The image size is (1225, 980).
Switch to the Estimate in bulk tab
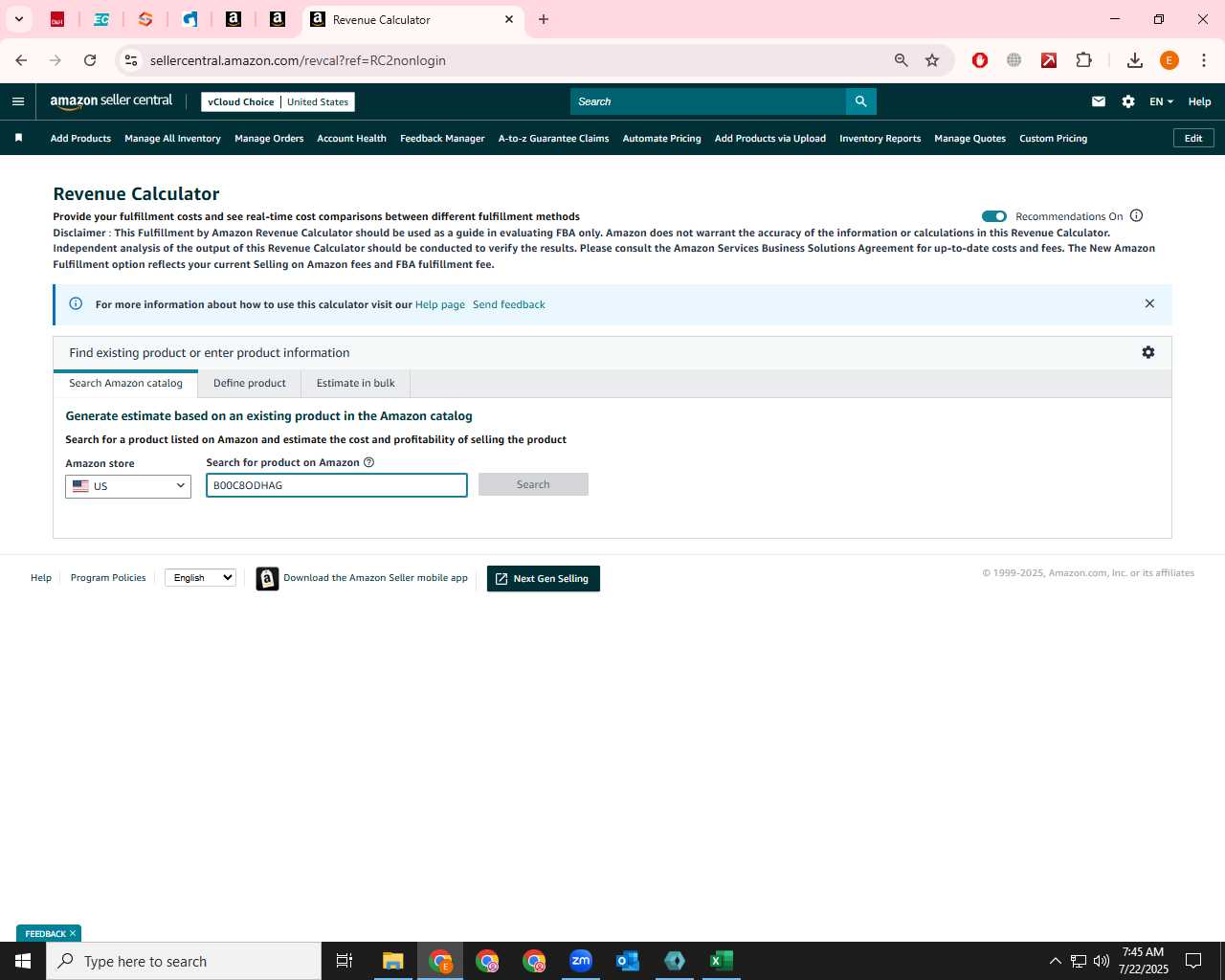[356, 383]
